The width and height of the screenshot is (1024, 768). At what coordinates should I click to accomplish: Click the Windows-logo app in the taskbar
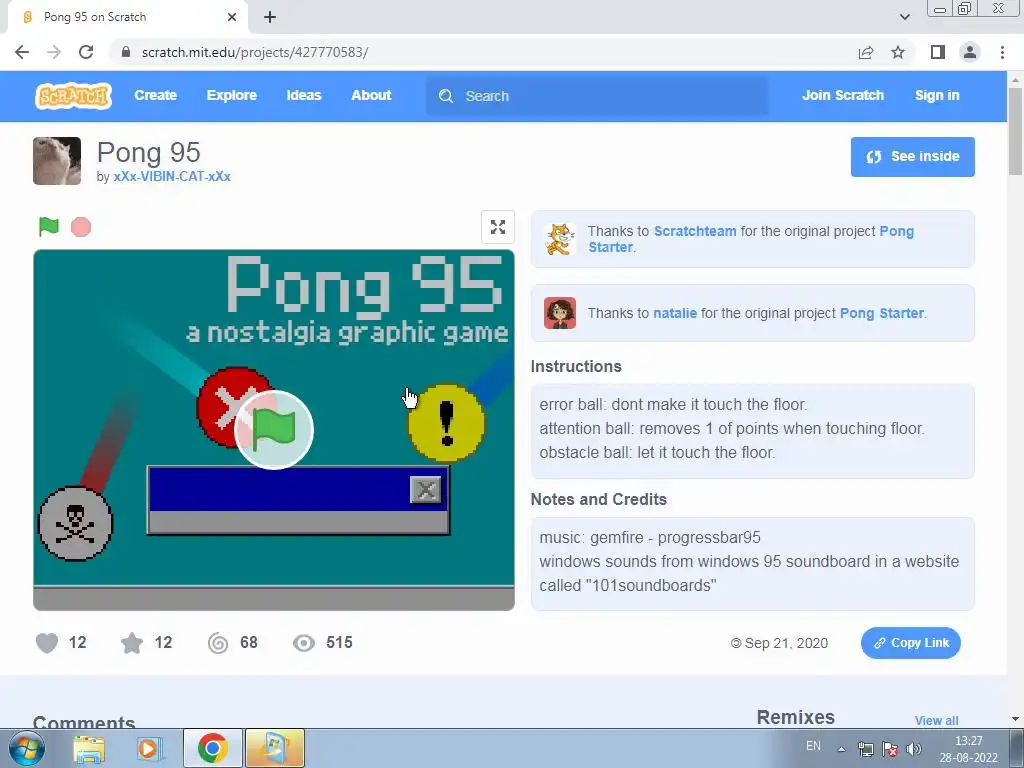274,748
